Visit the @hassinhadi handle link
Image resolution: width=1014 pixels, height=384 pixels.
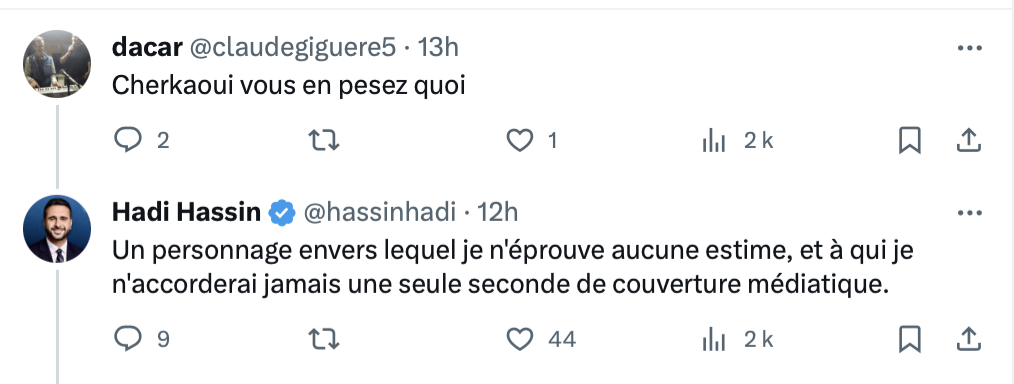(x=380, y=212)
